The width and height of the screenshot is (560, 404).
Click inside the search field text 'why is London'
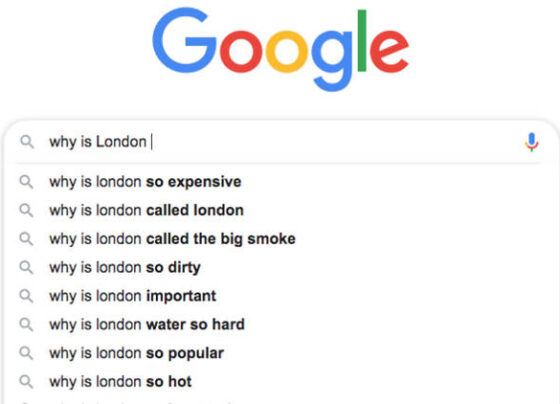pyautogui.click(x=98, y=142)
